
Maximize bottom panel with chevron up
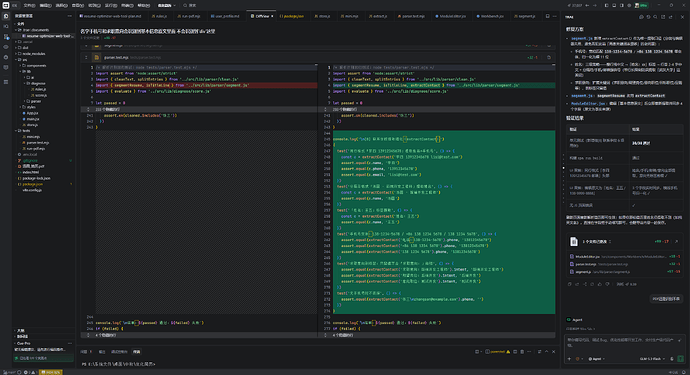tap(547, 352)
